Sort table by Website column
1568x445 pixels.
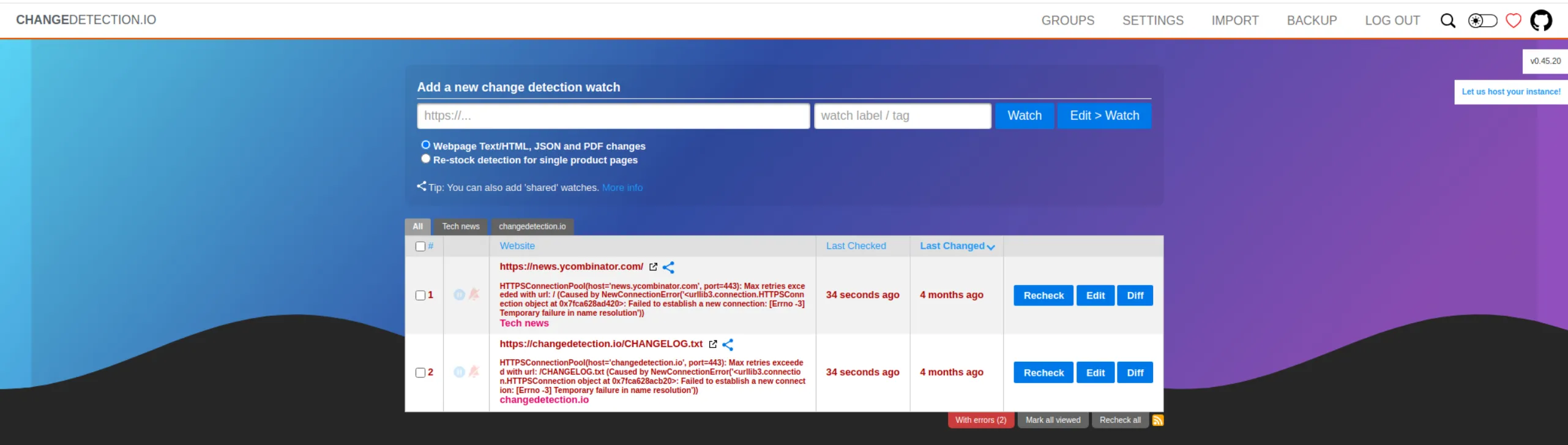point(517,245)
